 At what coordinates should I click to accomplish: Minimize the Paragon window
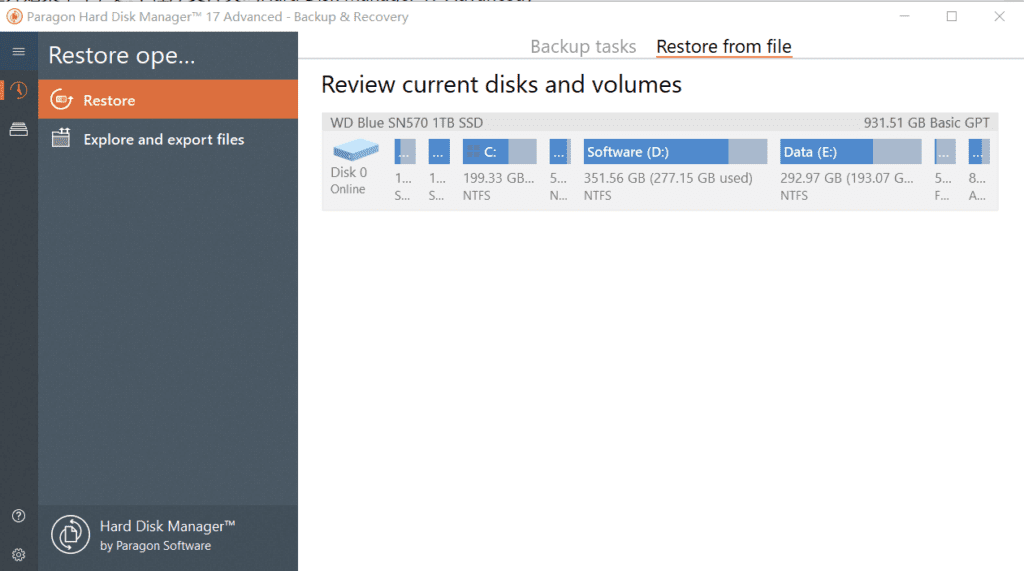point(904,16)
